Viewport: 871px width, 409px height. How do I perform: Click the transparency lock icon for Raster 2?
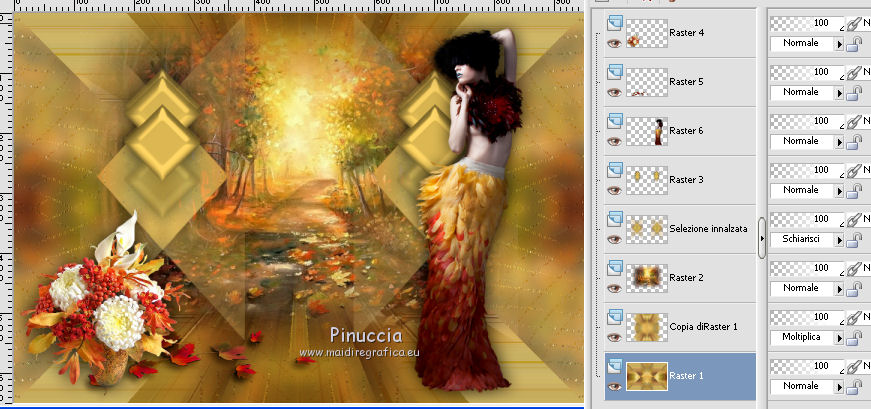[854, 290]
